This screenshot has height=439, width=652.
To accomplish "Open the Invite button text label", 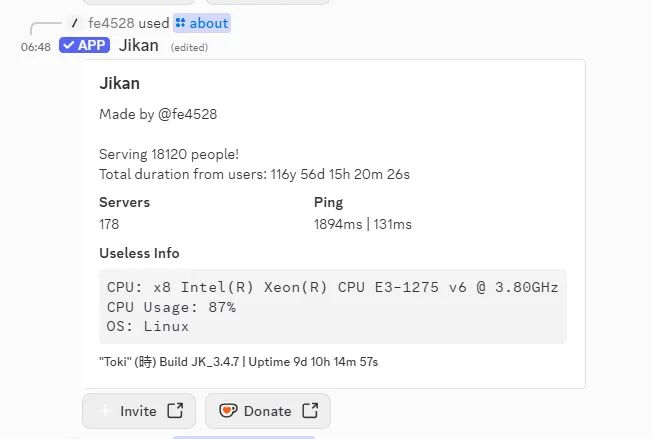I will [138, 411].
